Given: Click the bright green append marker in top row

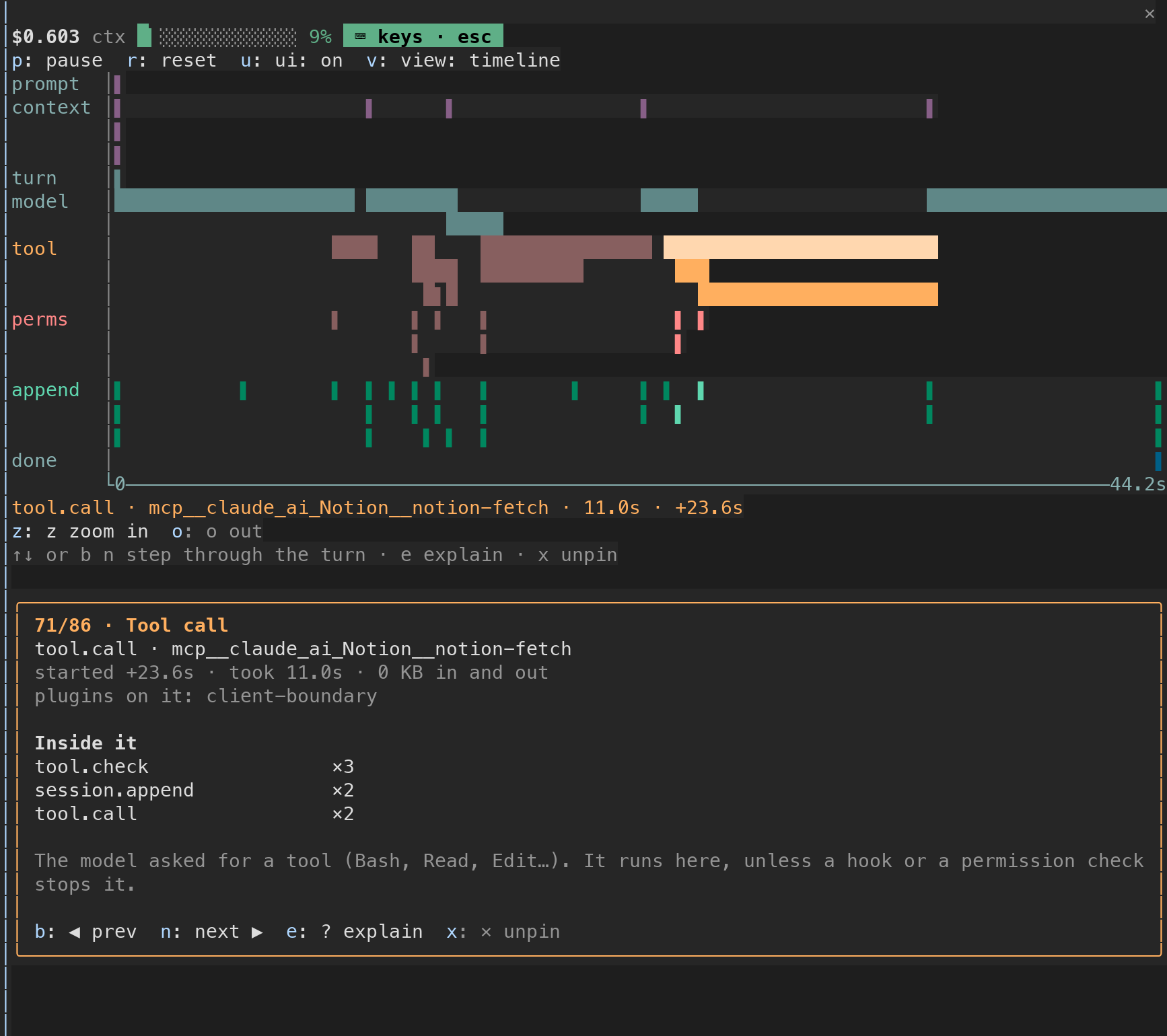Looking at the screenshot, I should (x=701, y=390).
